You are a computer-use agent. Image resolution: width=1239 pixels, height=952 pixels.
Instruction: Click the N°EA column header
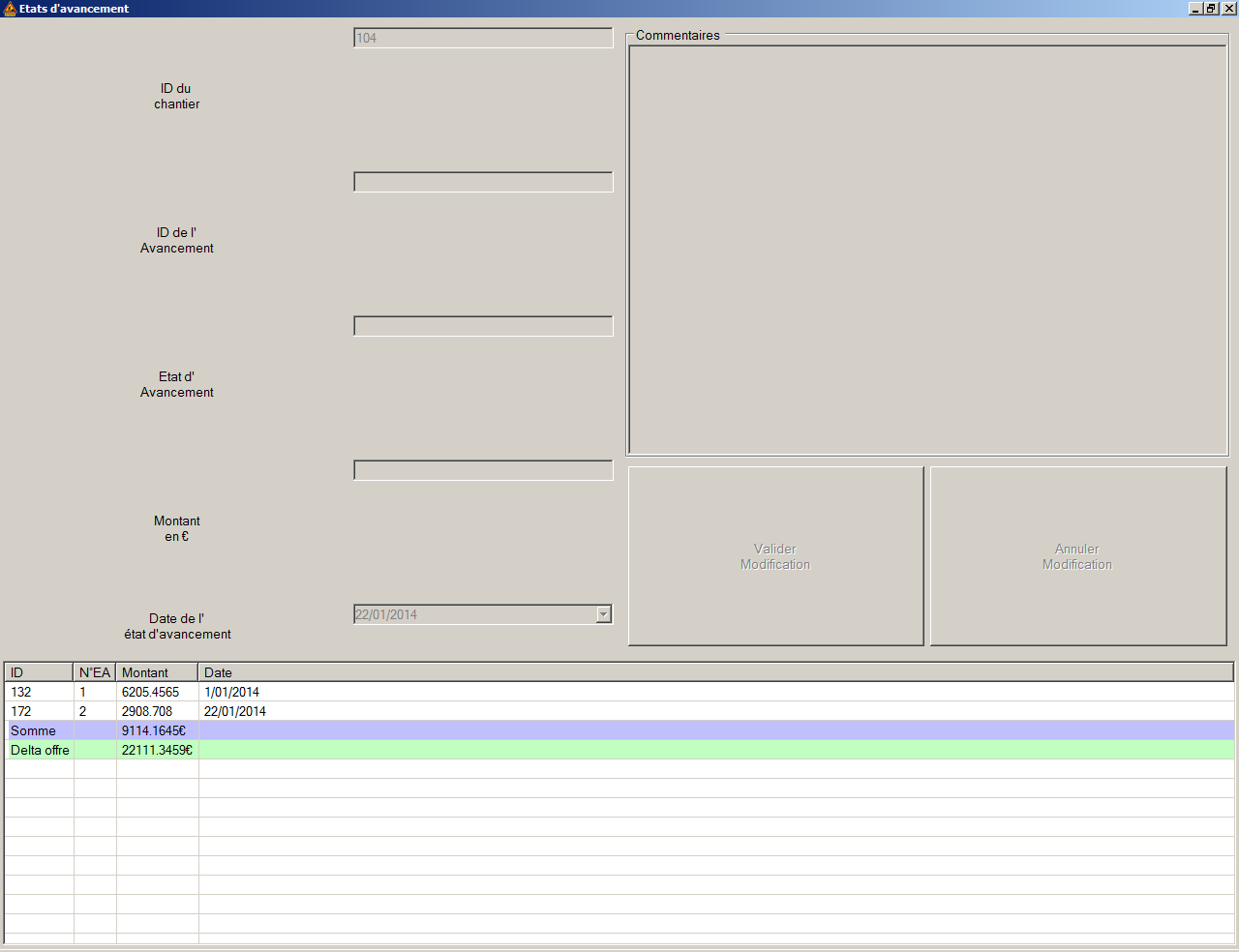coord(95,672)
